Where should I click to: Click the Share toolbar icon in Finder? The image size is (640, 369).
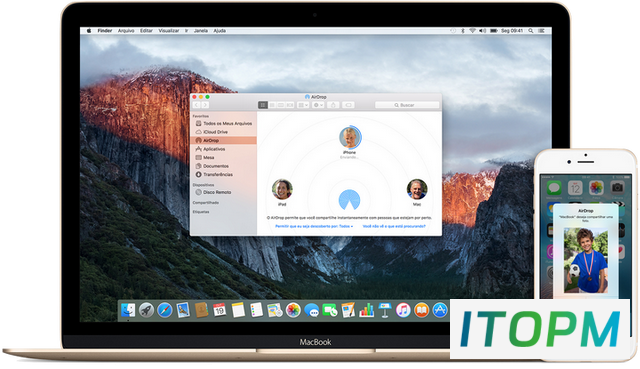[x=333, y=105]
